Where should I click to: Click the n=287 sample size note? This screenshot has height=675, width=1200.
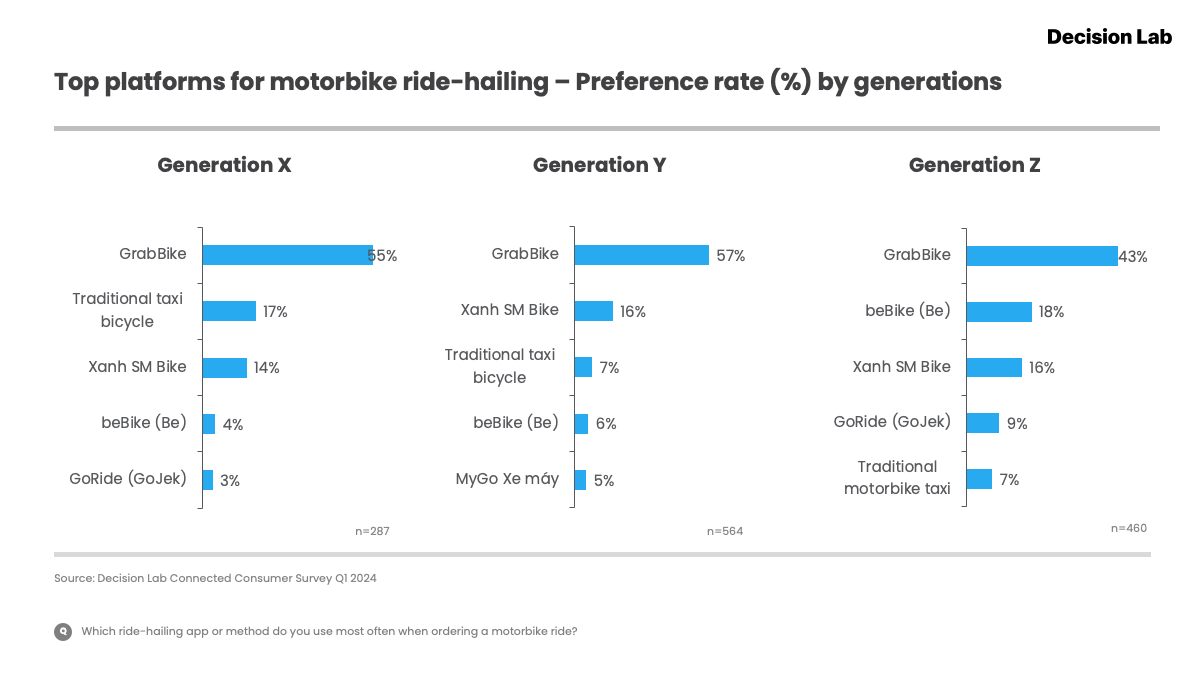pyautogui.click(x=372, y=531)
